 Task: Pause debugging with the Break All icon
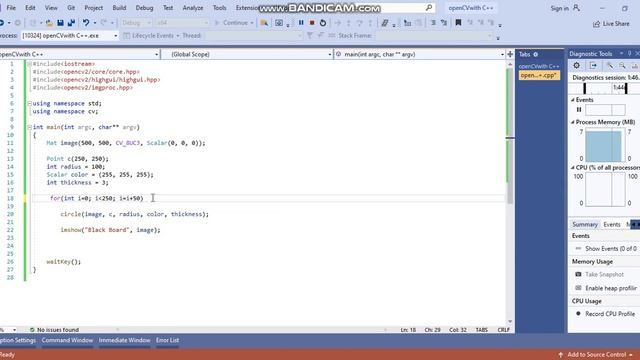point(301,23)
